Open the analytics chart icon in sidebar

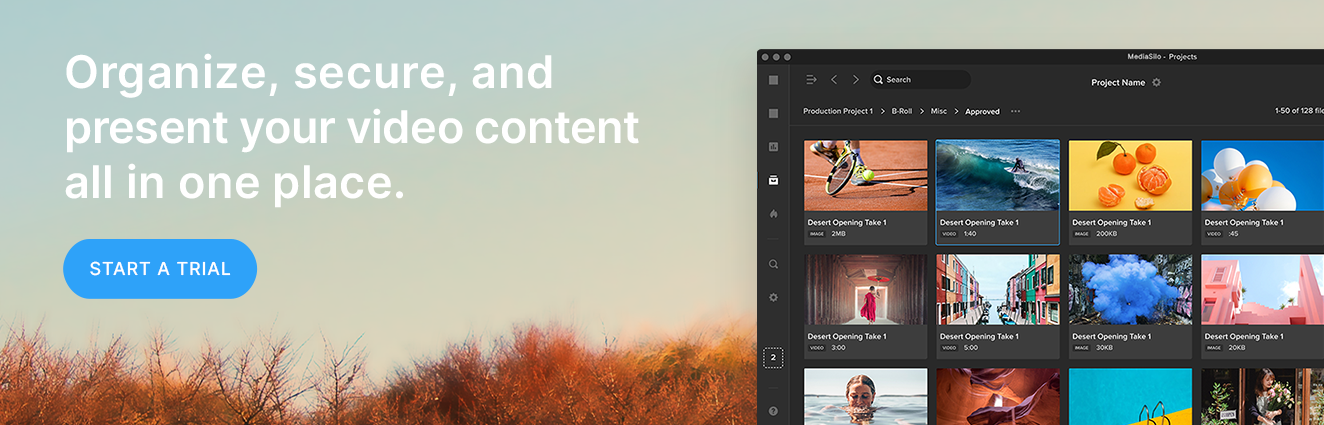coord(773,147)
